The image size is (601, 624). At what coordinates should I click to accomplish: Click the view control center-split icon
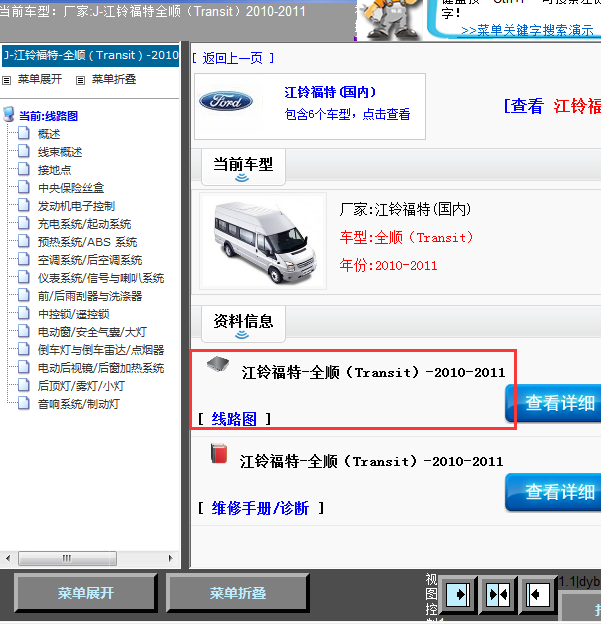click(x=498, y=595)
